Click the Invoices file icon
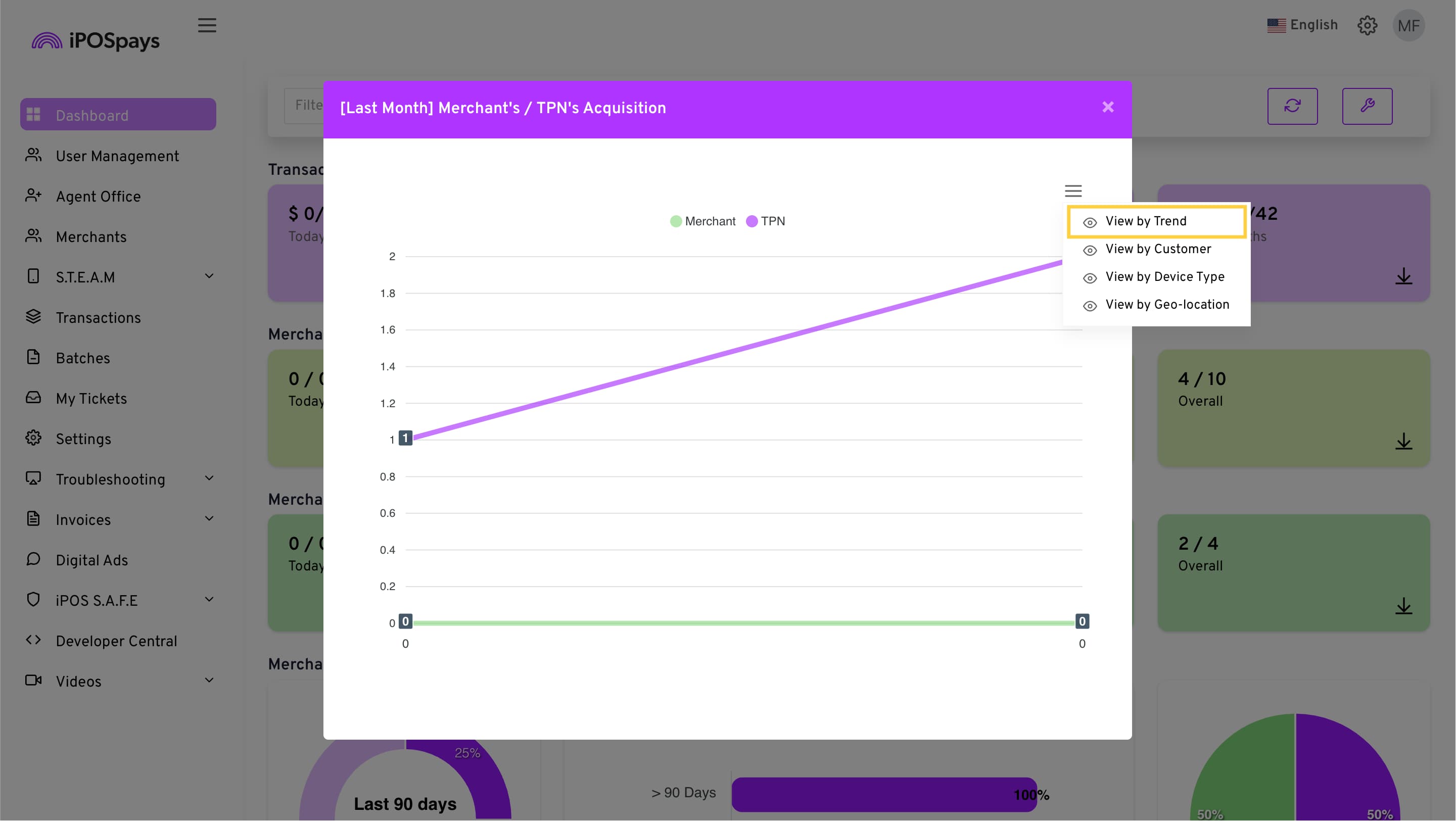The image size is (1456, 821). (x=33, y=519)
